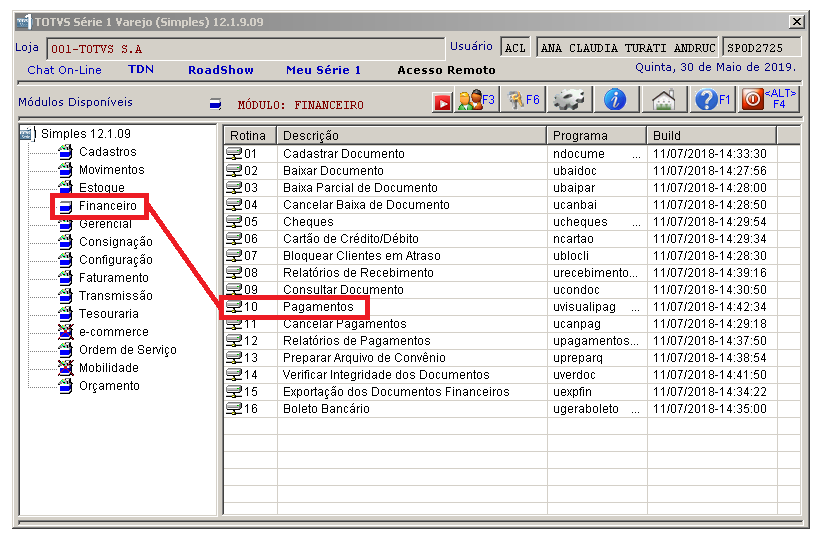
Task: Open the Chat On-Line link
Action: tap(64, 70)
